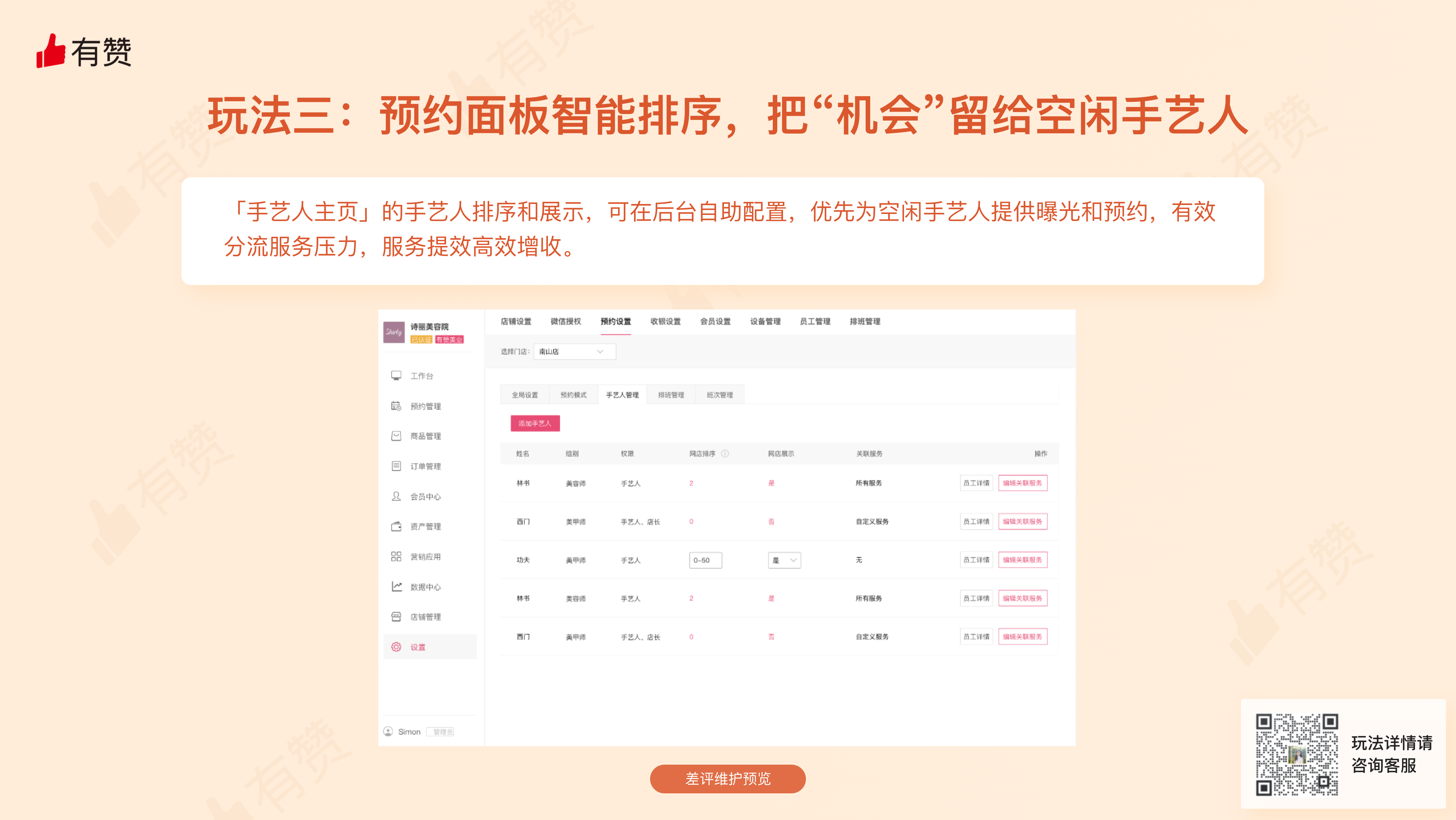Click the QR code for customer service

click(1297, 754)
